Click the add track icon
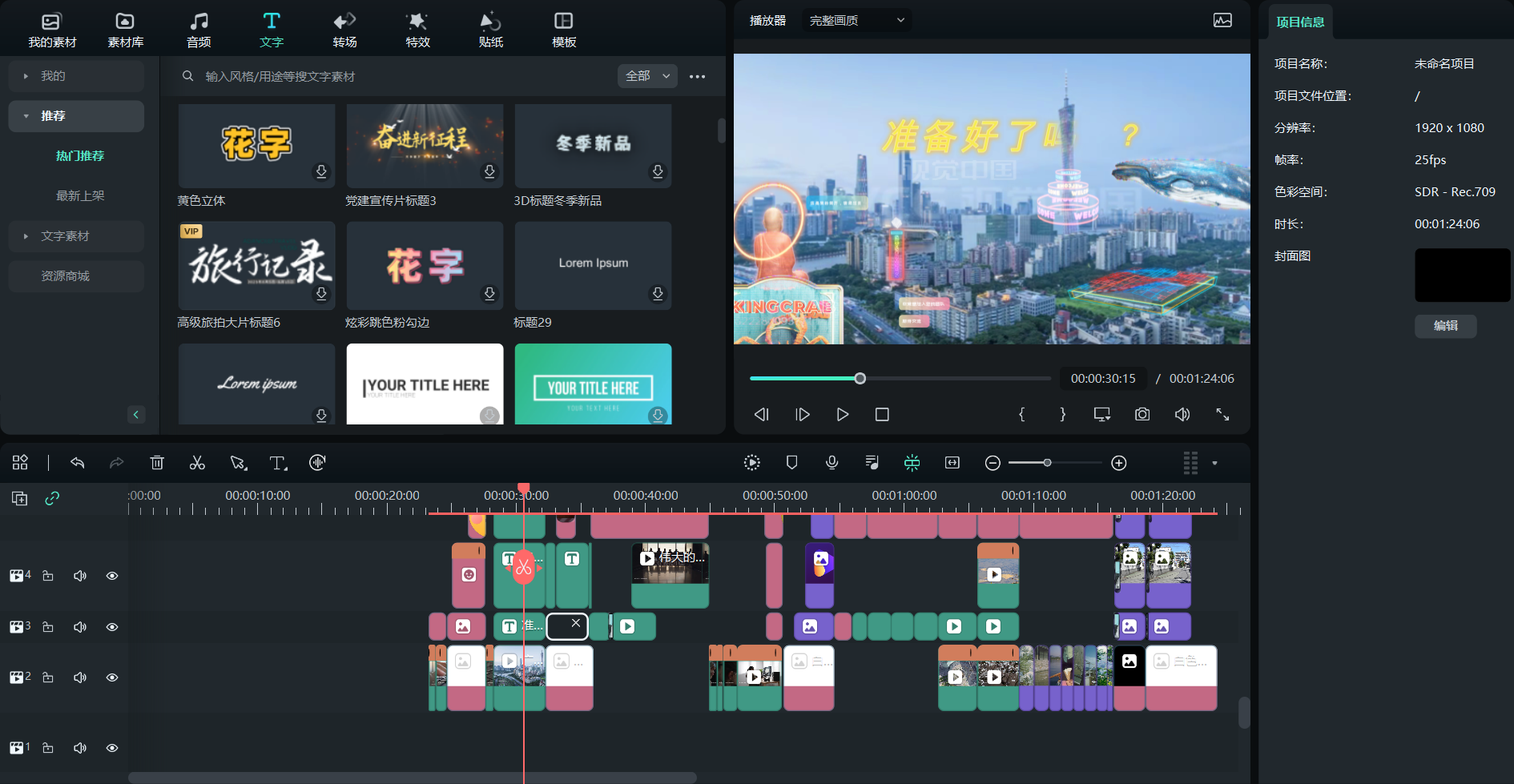Screen dimensions: 1514x784 click(x=20, y=498)
